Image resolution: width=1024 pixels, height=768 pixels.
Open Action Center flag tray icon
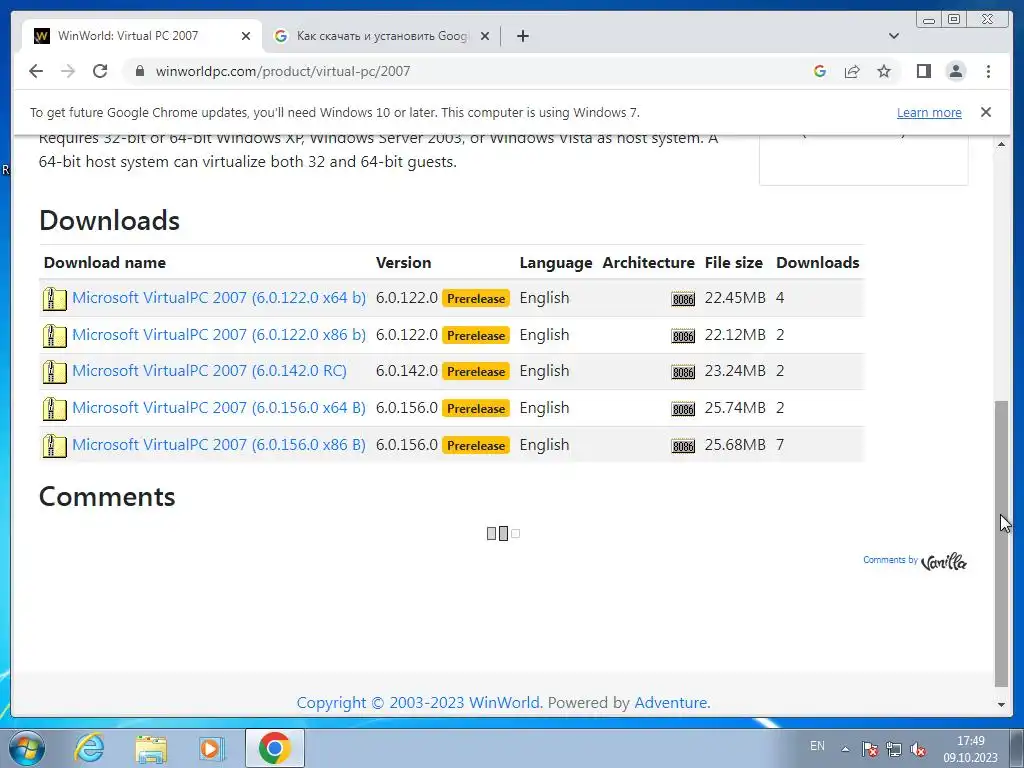870,749
